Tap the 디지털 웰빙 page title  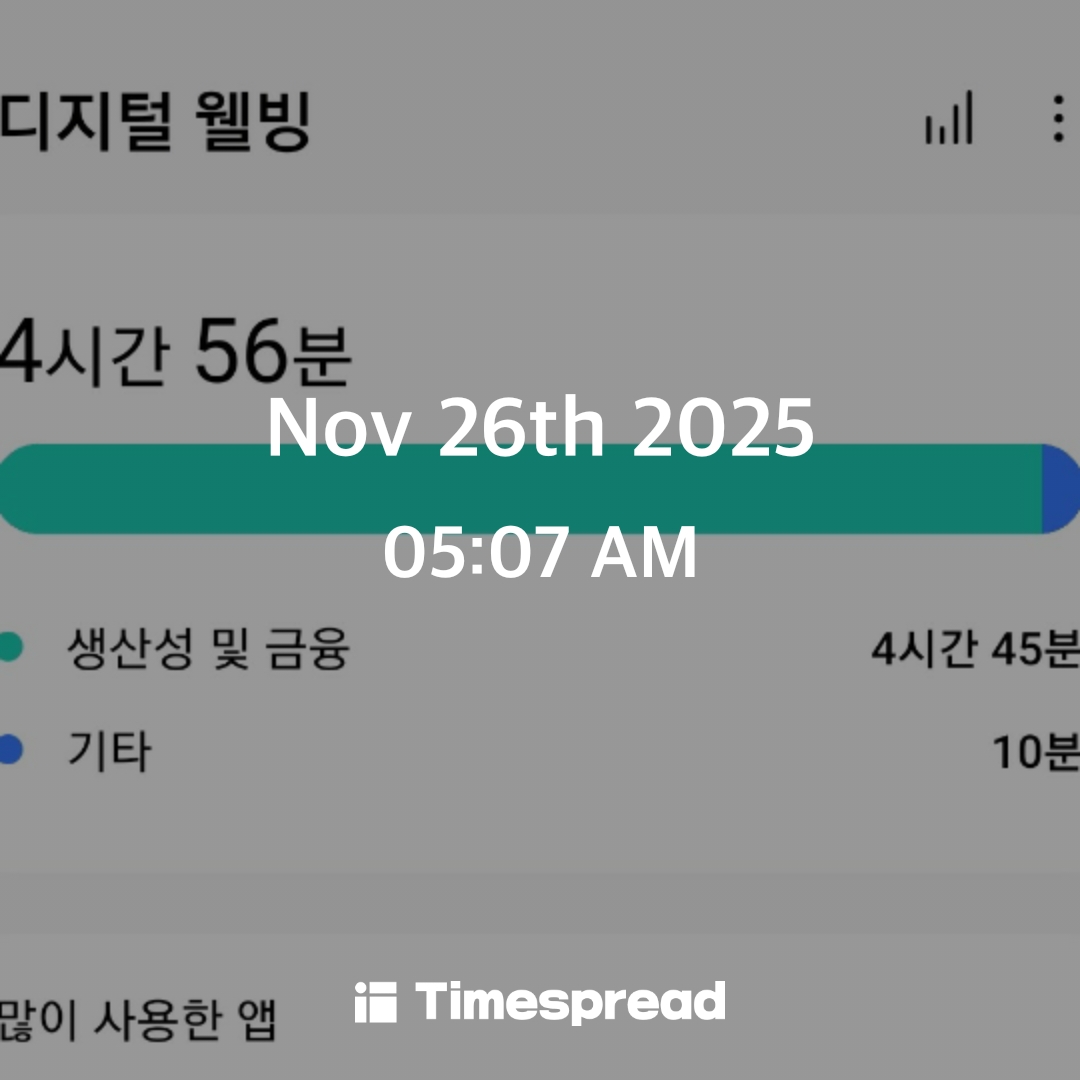(155, 122)
